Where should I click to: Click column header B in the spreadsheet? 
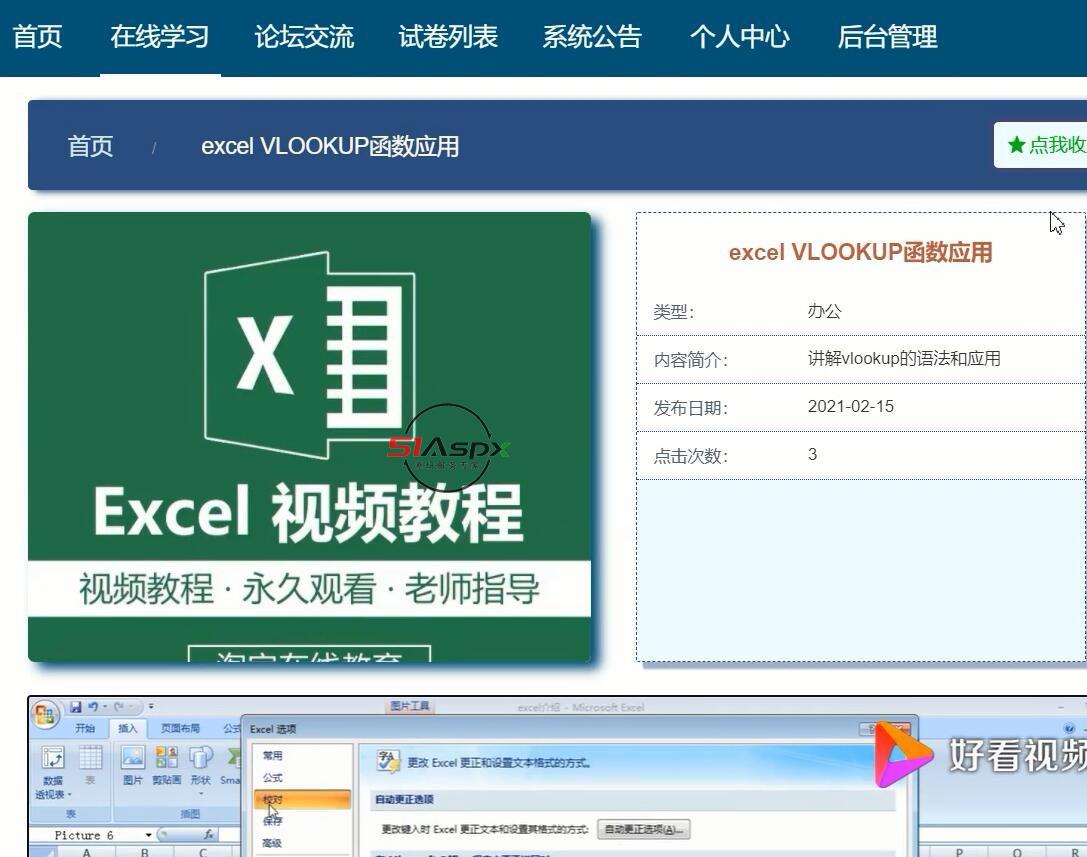[145, 852]
